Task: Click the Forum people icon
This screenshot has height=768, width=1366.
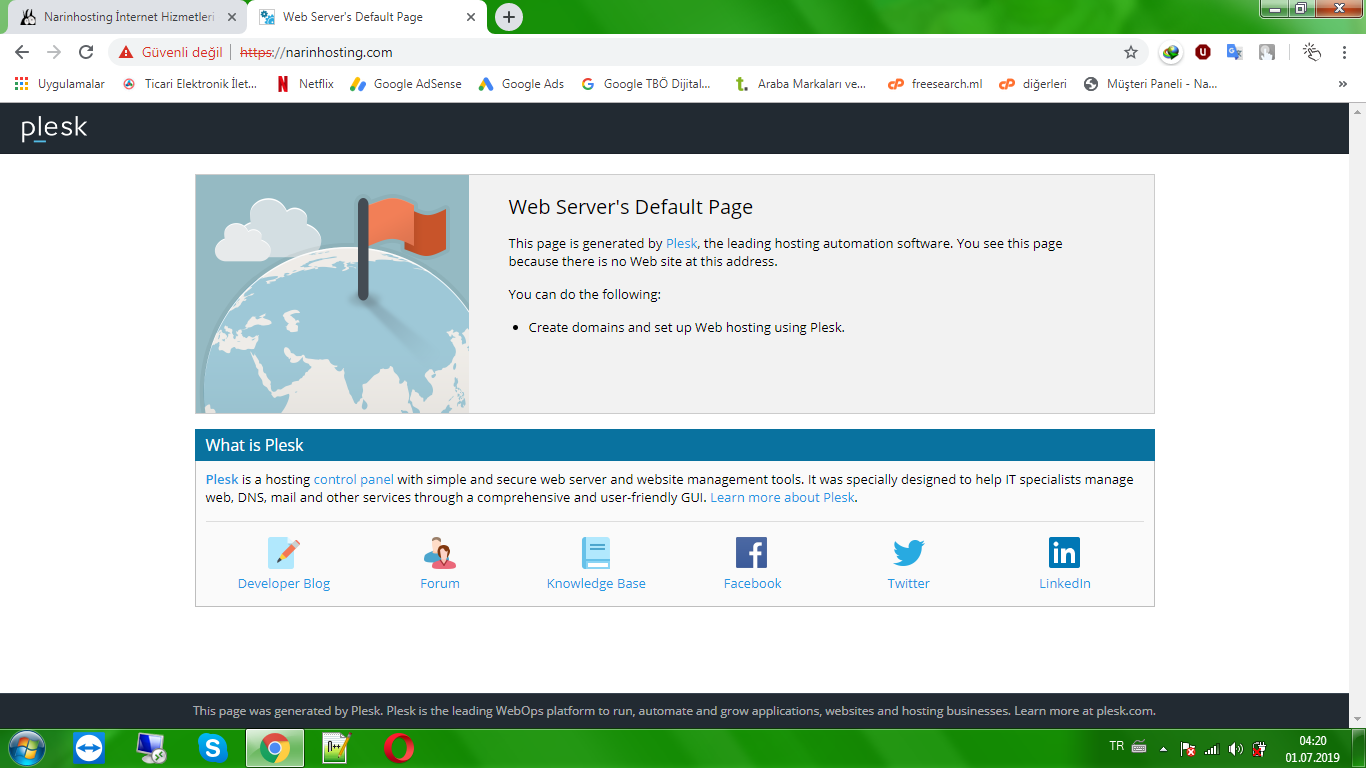Action: 440,552
